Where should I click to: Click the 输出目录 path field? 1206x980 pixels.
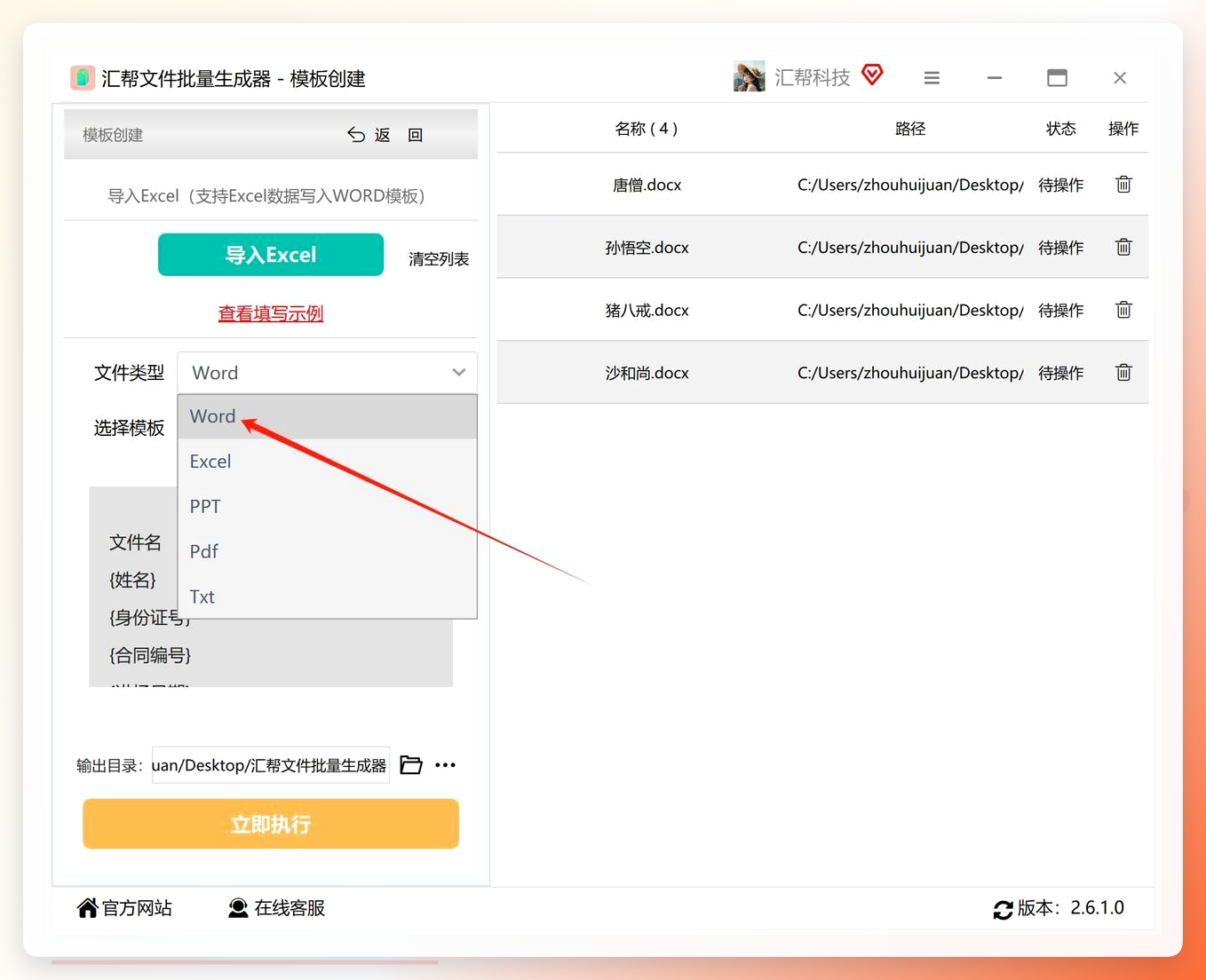271,765
